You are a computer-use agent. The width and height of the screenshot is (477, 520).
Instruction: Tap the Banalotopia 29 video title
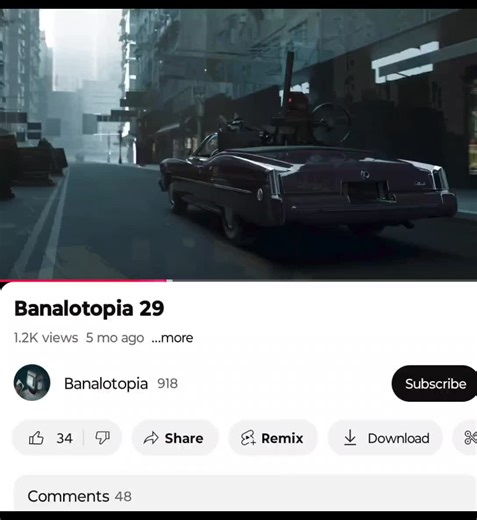[x=89, y=308]
